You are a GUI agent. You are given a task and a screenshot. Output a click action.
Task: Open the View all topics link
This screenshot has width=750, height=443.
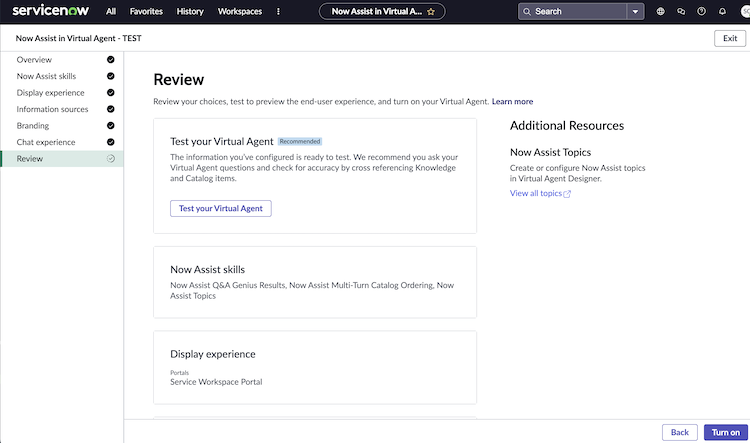[x=536, y=193]
